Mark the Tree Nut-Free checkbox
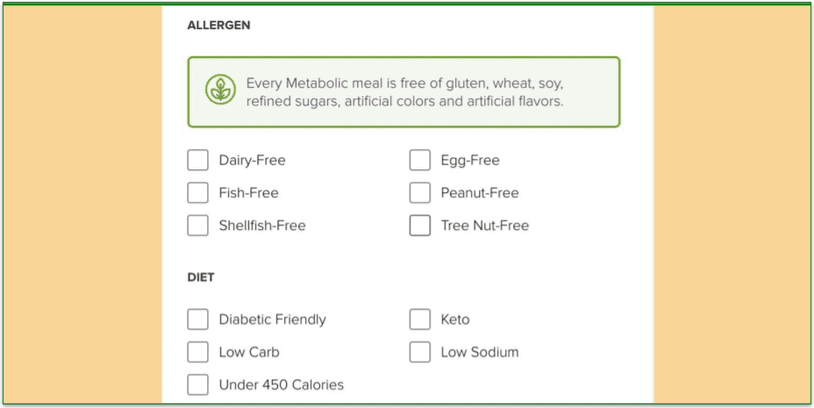Screen dimensions: 814x408 coord(419,225)
